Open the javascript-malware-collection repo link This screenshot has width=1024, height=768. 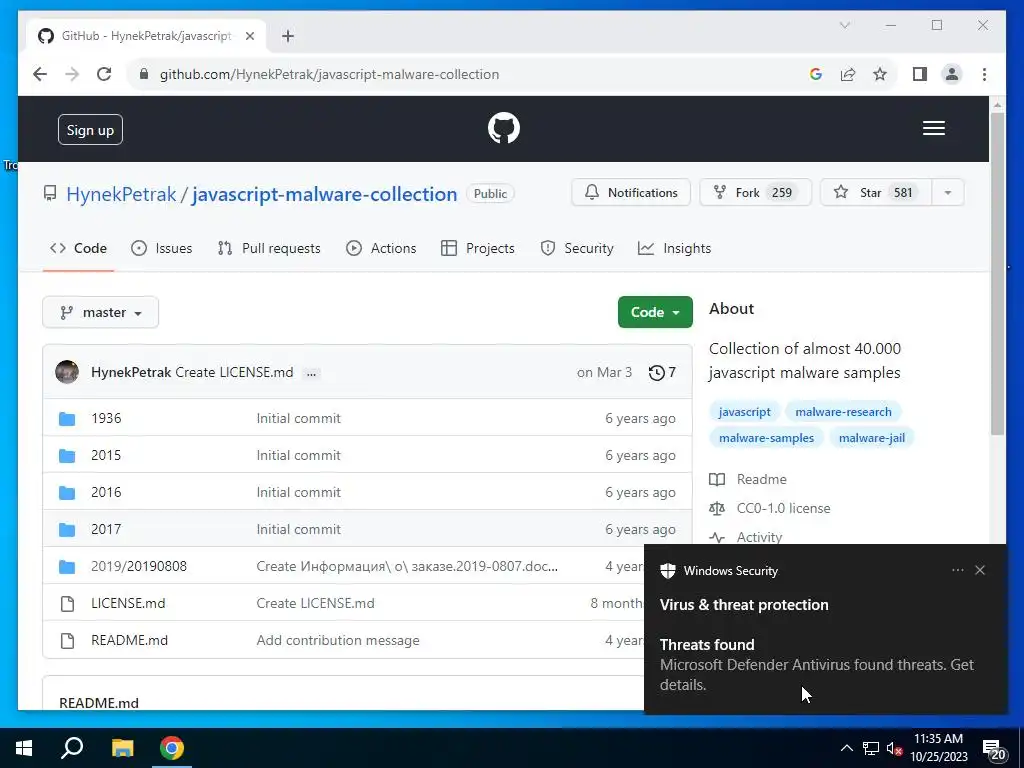(325, 194)
